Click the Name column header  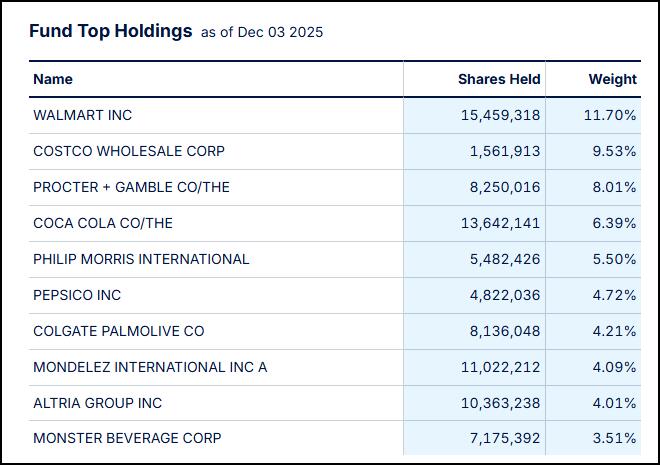[x=53, y=79]
